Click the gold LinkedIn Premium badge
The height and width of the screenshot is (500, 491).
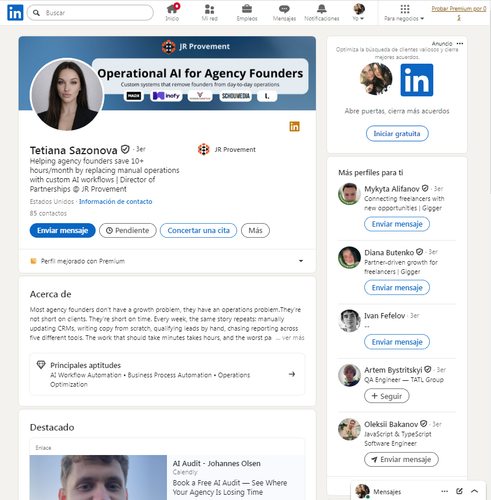[x=294, y=126]
